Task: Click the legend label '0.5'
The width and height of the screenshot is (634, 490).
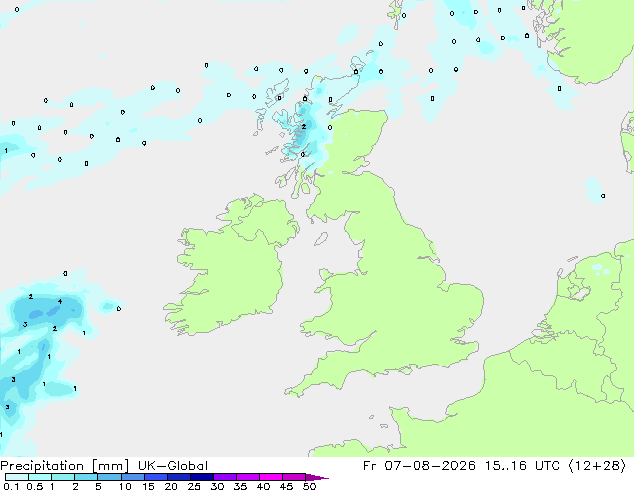Action: (35, 486)
